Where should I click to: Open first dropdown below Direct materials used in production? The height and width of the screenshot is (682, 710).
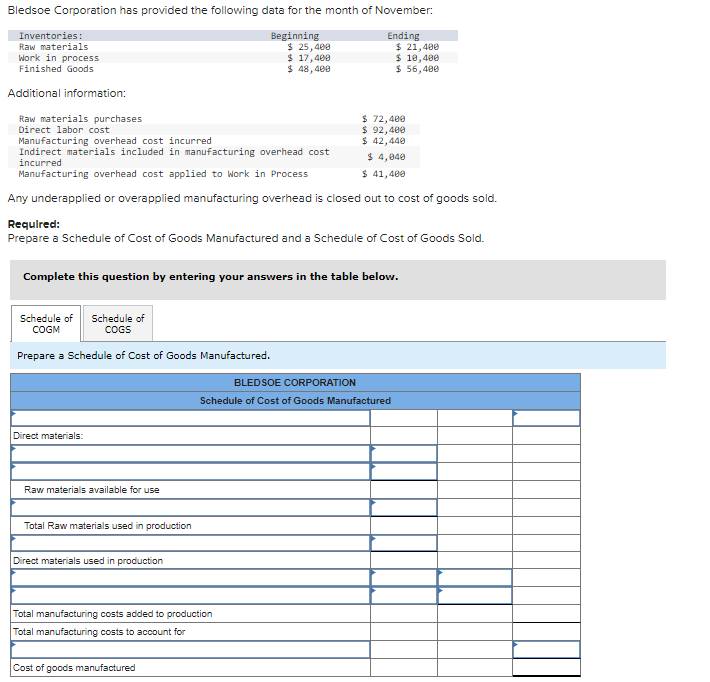(x=190, y=578)
